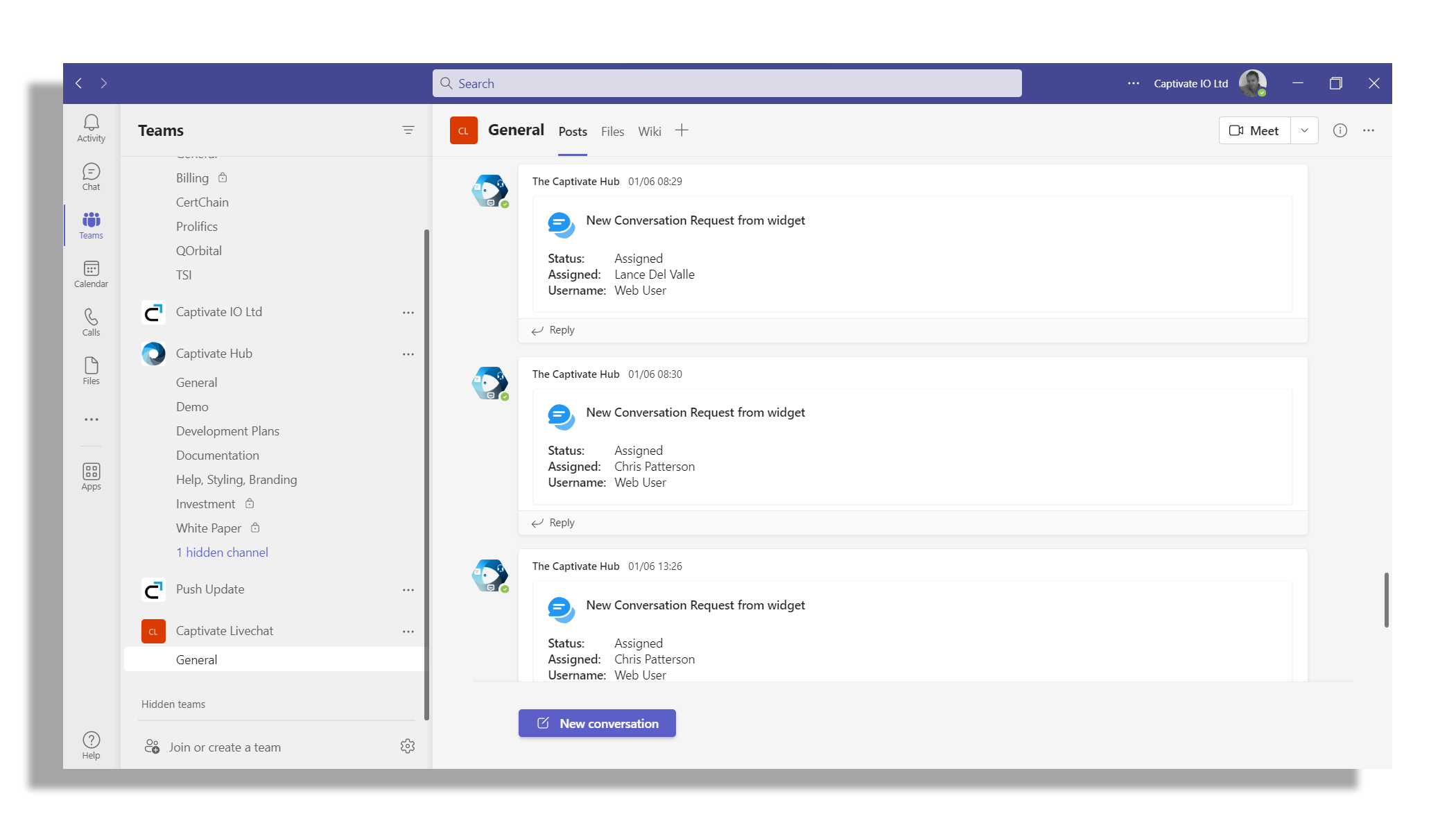Show more apps via the sidebar ellipsis
The image size is (1456, 832).
click(x=91, y=419)
